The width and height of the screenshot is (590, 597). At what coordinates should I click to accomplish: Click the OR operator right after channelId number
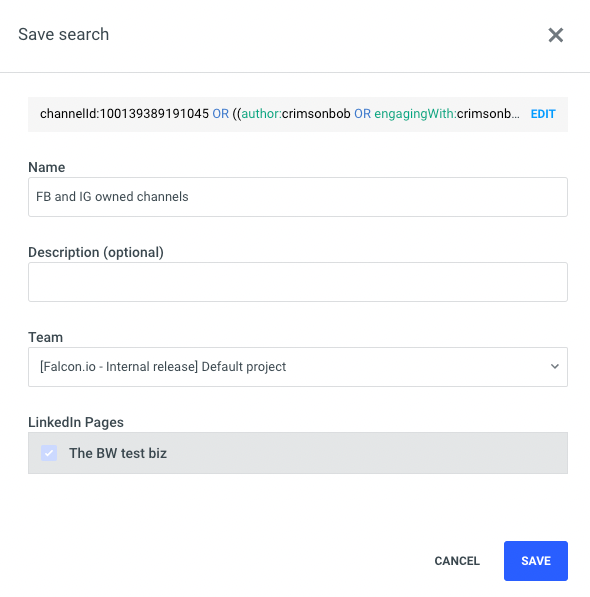(220, 113)
